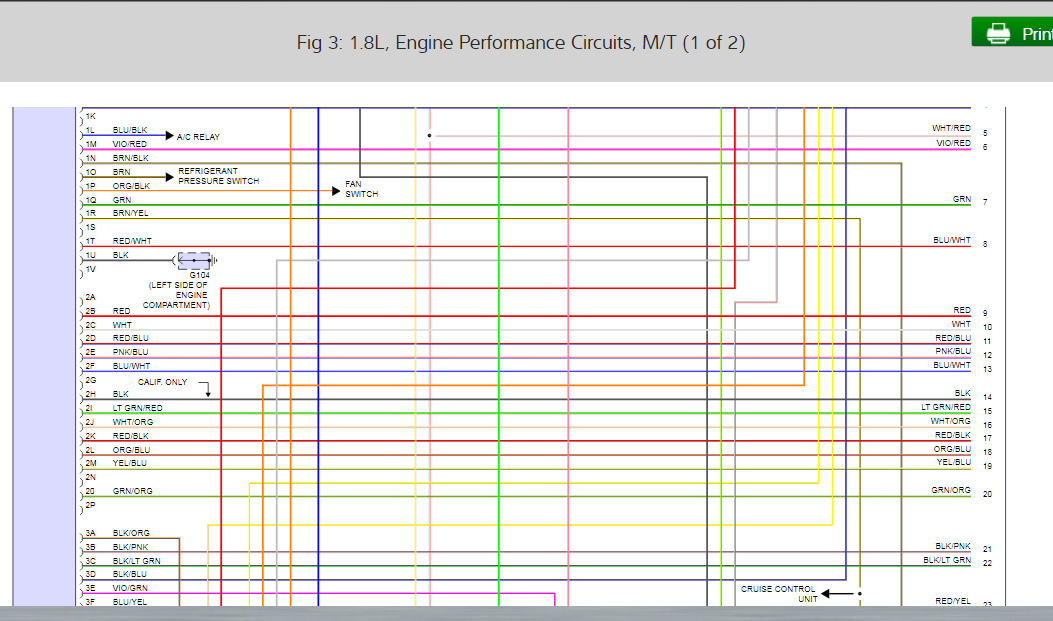Click the 'VIO/GRN' wire label at pin 3E
The width and height of the screenshot is (1053, 621).
[130, 588]
